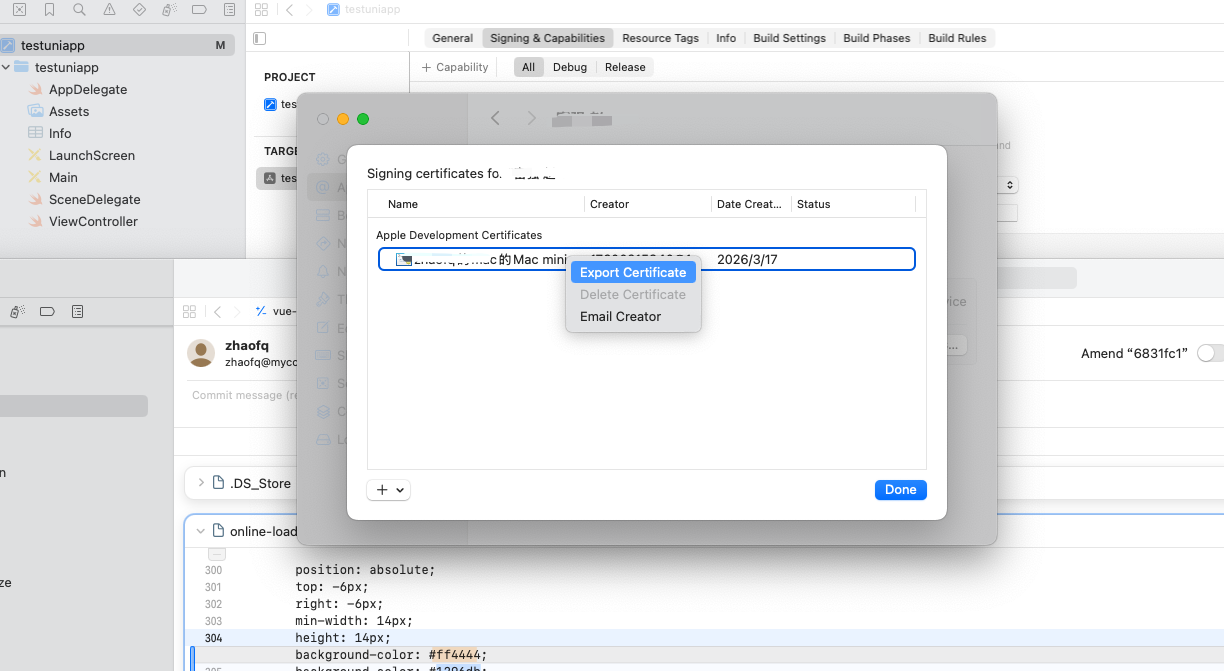Image resolution: width=1224 pixels, height=671 pixels.
Task: Switch to the General tab
Action: (452, 38)
